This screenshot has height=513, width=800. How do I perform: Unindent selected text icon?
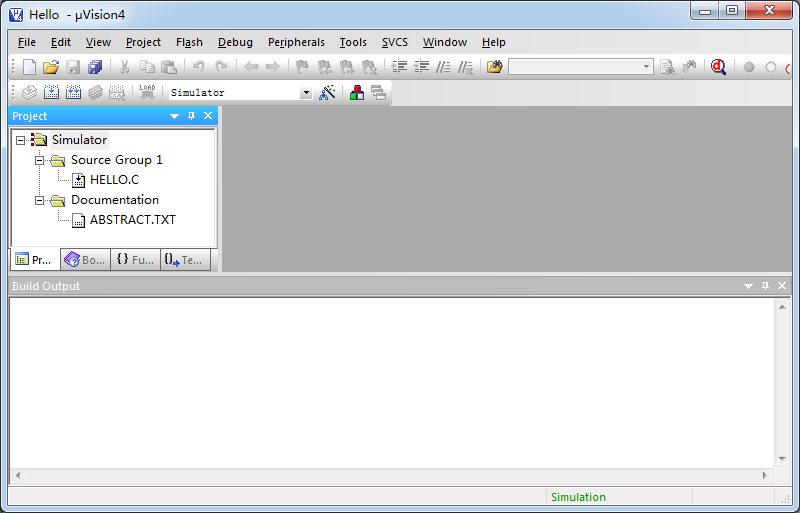click(x=421, y=67)
